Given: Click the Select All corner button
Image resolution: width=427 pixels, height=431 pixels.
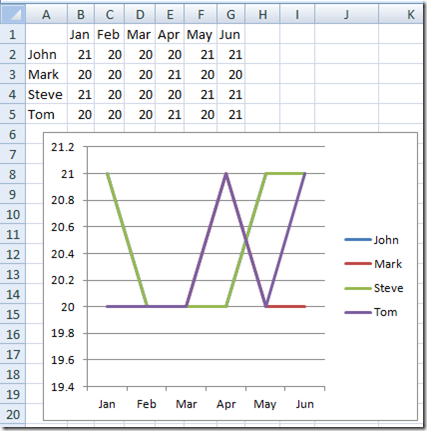Looking at the screenshot, I should (x=13, y=14).
